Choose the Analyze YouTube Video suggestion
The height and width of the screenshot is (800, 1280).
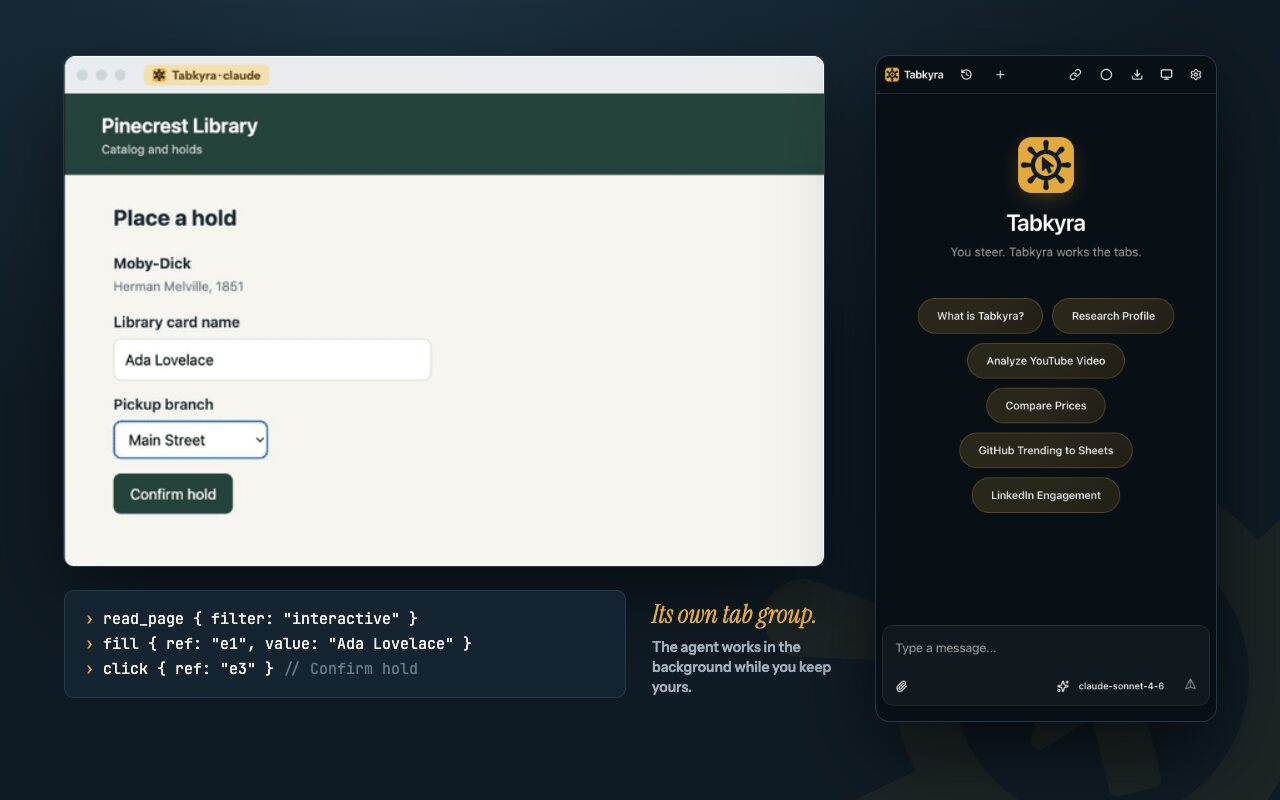[1046, 361]
